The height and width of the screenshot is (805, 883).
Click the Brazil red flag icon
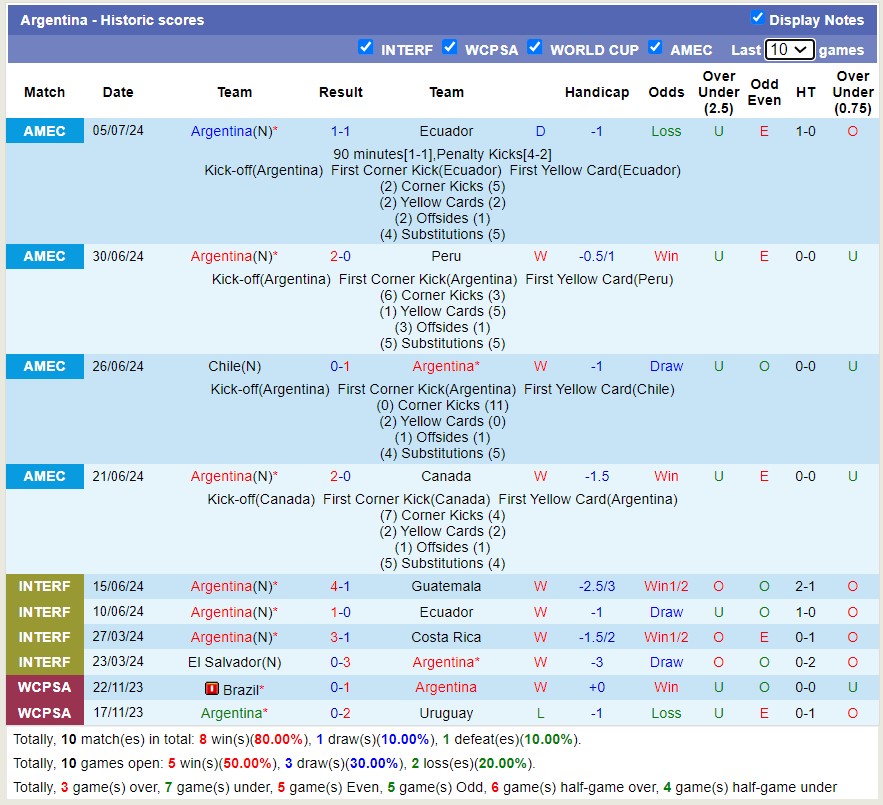tap(212, 688)
